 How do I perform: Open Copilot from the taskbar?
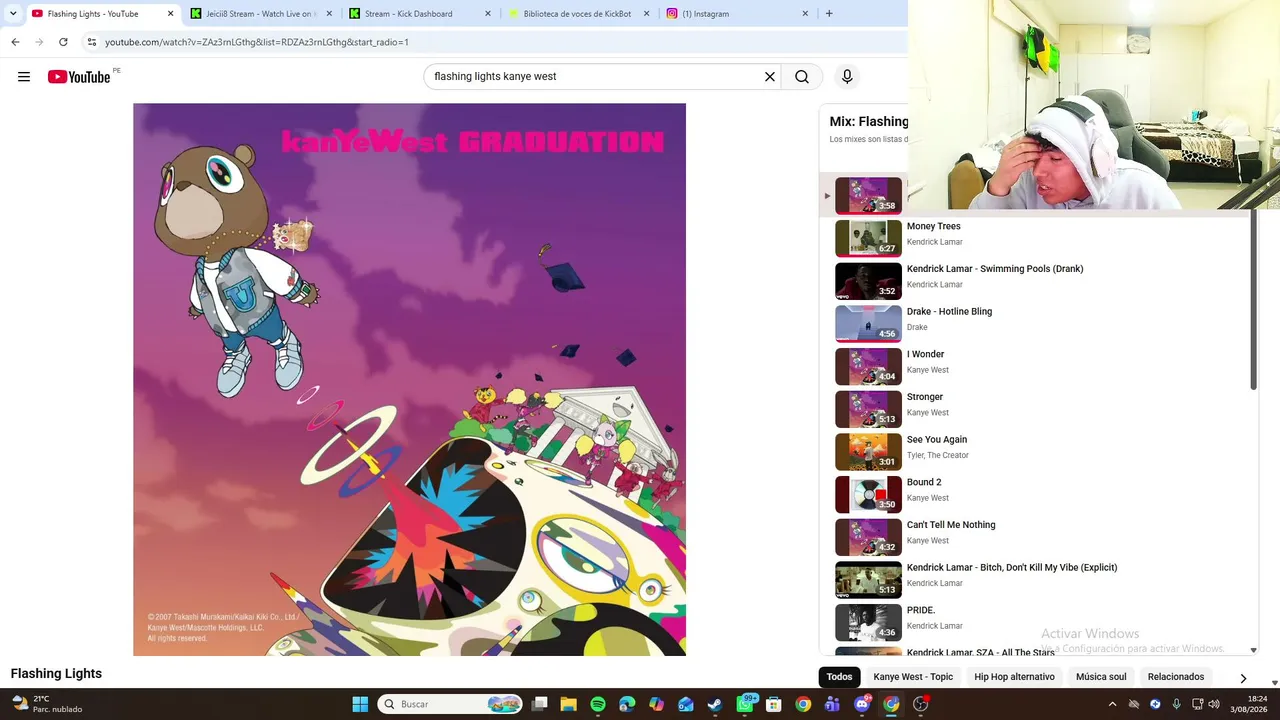coord(656,704)
